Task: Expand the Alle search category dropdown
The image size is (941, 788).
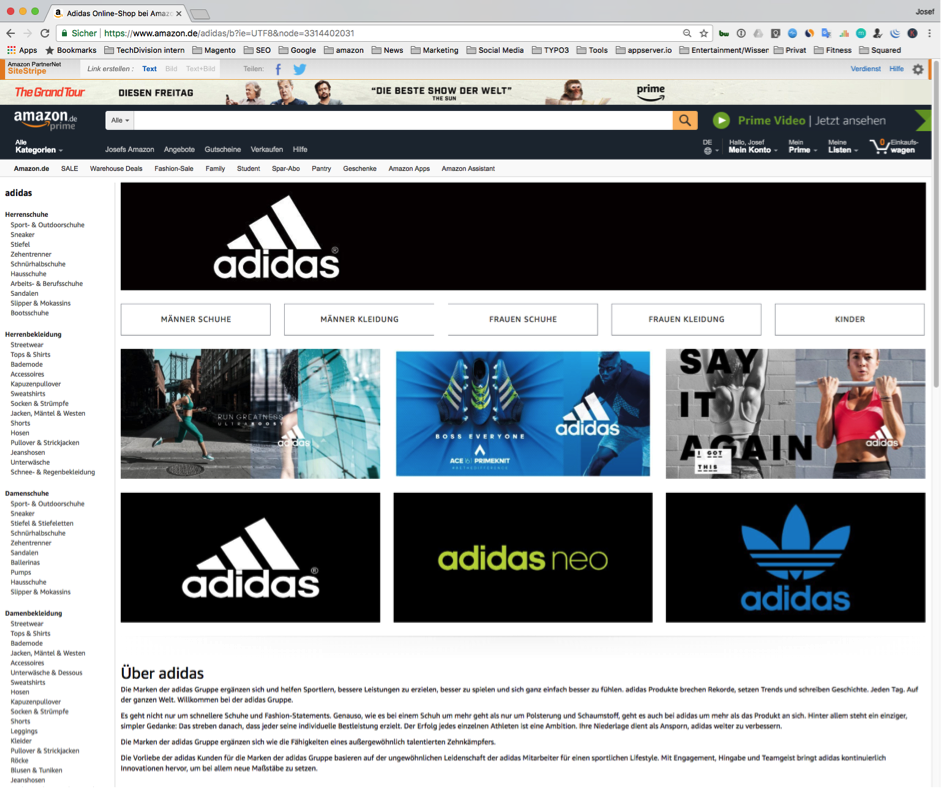Action: [x=119, y=121]
